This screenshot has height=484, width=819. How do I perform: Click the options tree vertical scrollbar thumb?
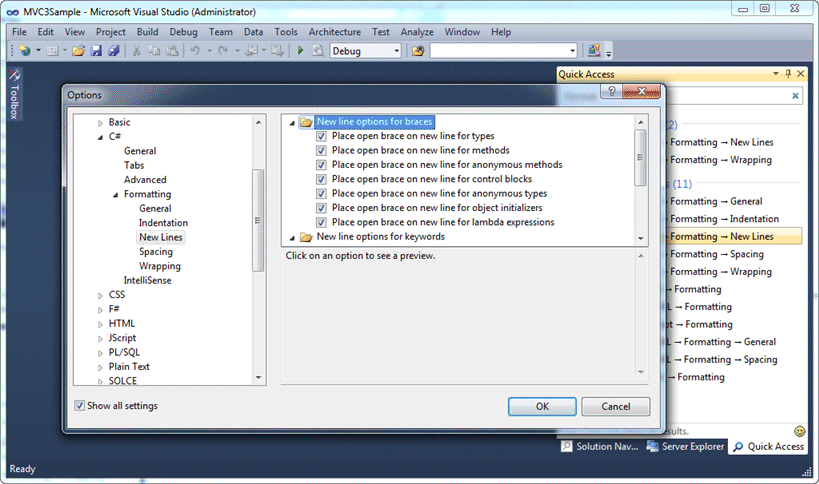pos(258,220)
